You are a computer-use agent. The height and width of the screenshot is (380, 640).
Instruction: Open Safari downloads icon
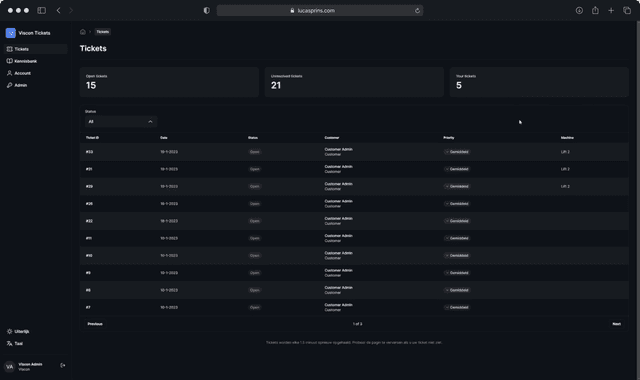[579, 11]
